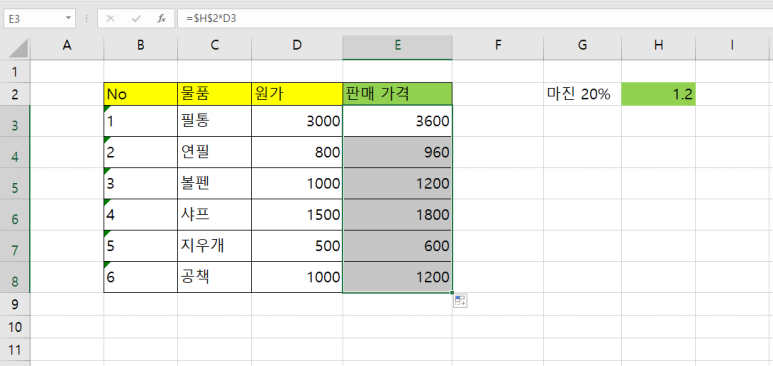Viewport: 773px width, 366px height.
Task: Click the No cell containing 1
Action: [141, 121]
